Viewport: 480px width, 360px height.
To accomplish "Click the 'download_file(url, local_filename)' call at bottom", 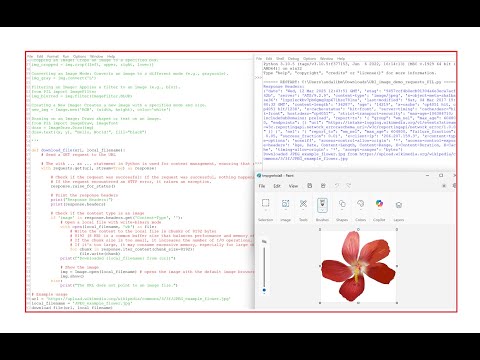I will [x=72, y=308].
